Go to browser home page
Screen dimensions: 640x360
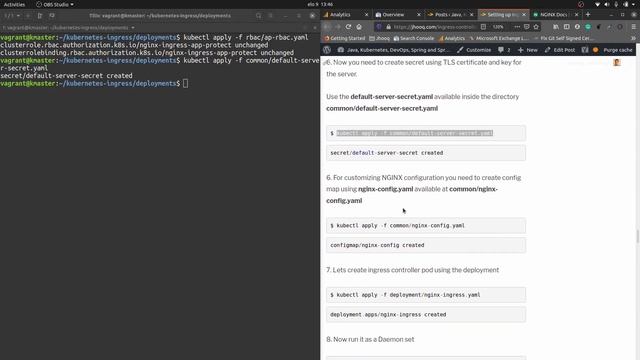[359, 27]
